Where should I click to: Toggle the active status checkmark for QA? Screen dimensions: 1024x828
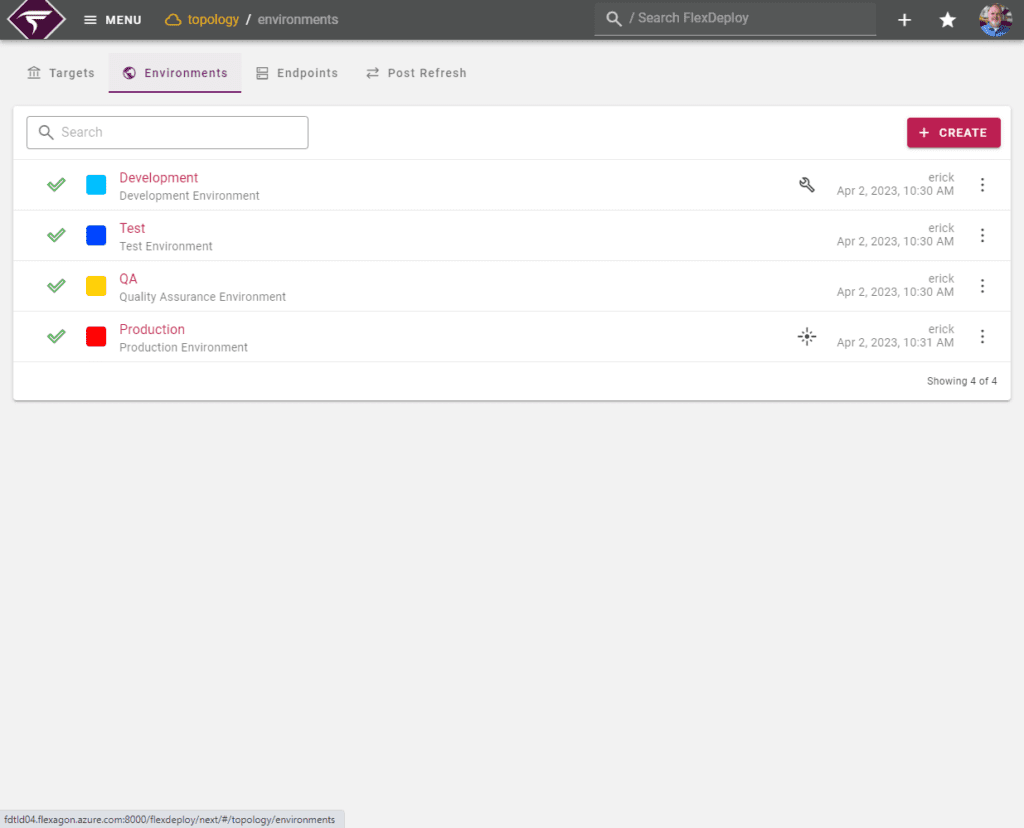(x=56, y=285)
